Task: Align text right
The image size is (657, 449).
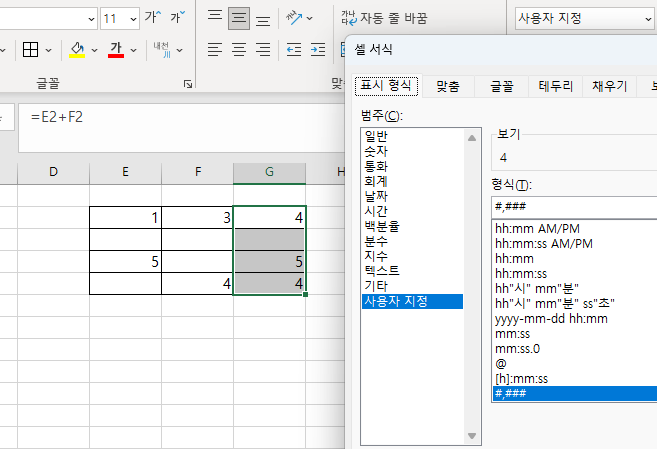Action: [263, 50]
